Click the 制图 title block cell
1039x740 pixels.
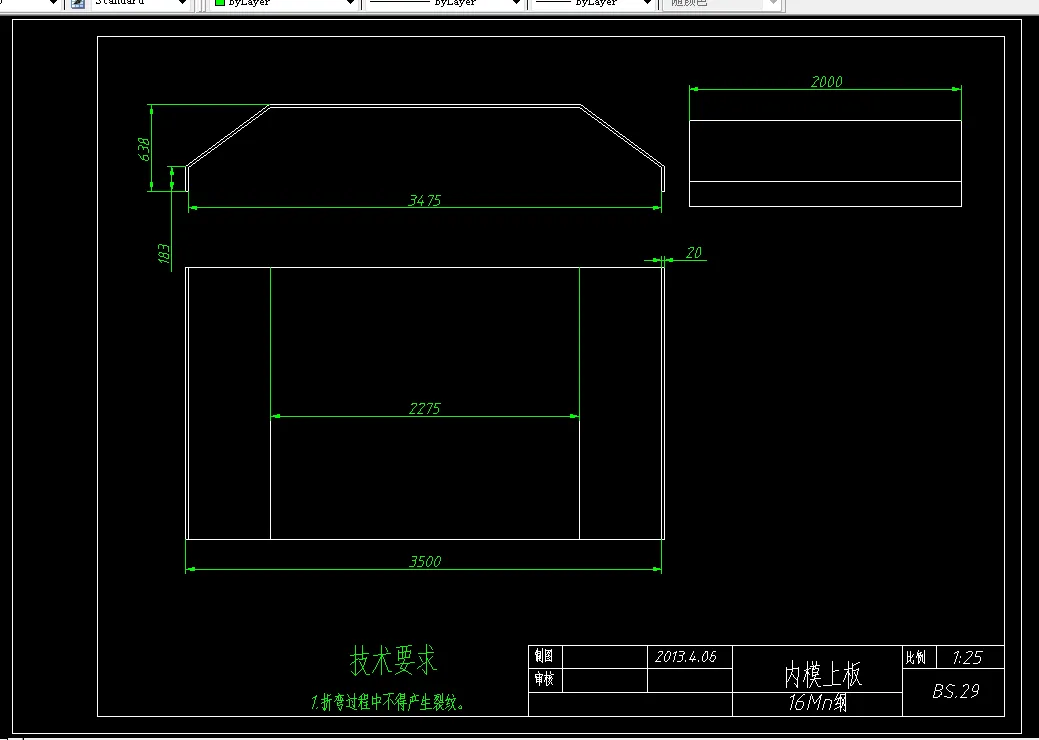(x=544, y=656)
